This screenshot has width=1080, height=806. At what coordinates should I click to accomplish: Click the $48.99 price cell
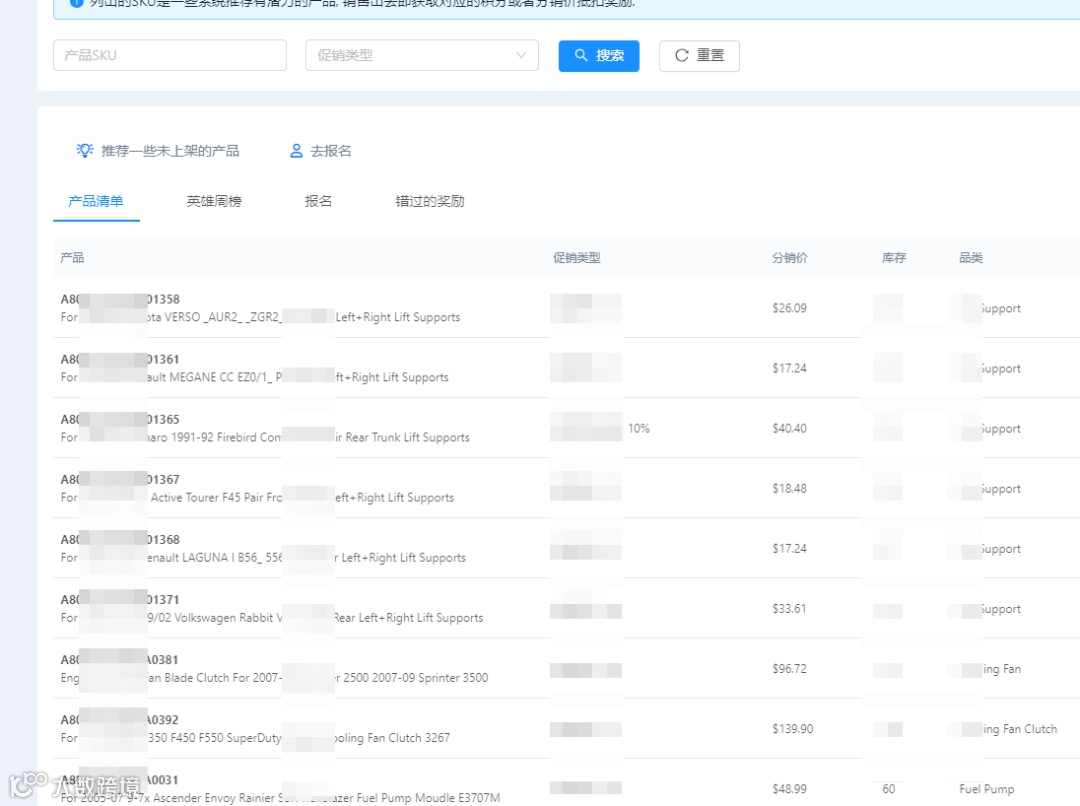pos(789,789)
